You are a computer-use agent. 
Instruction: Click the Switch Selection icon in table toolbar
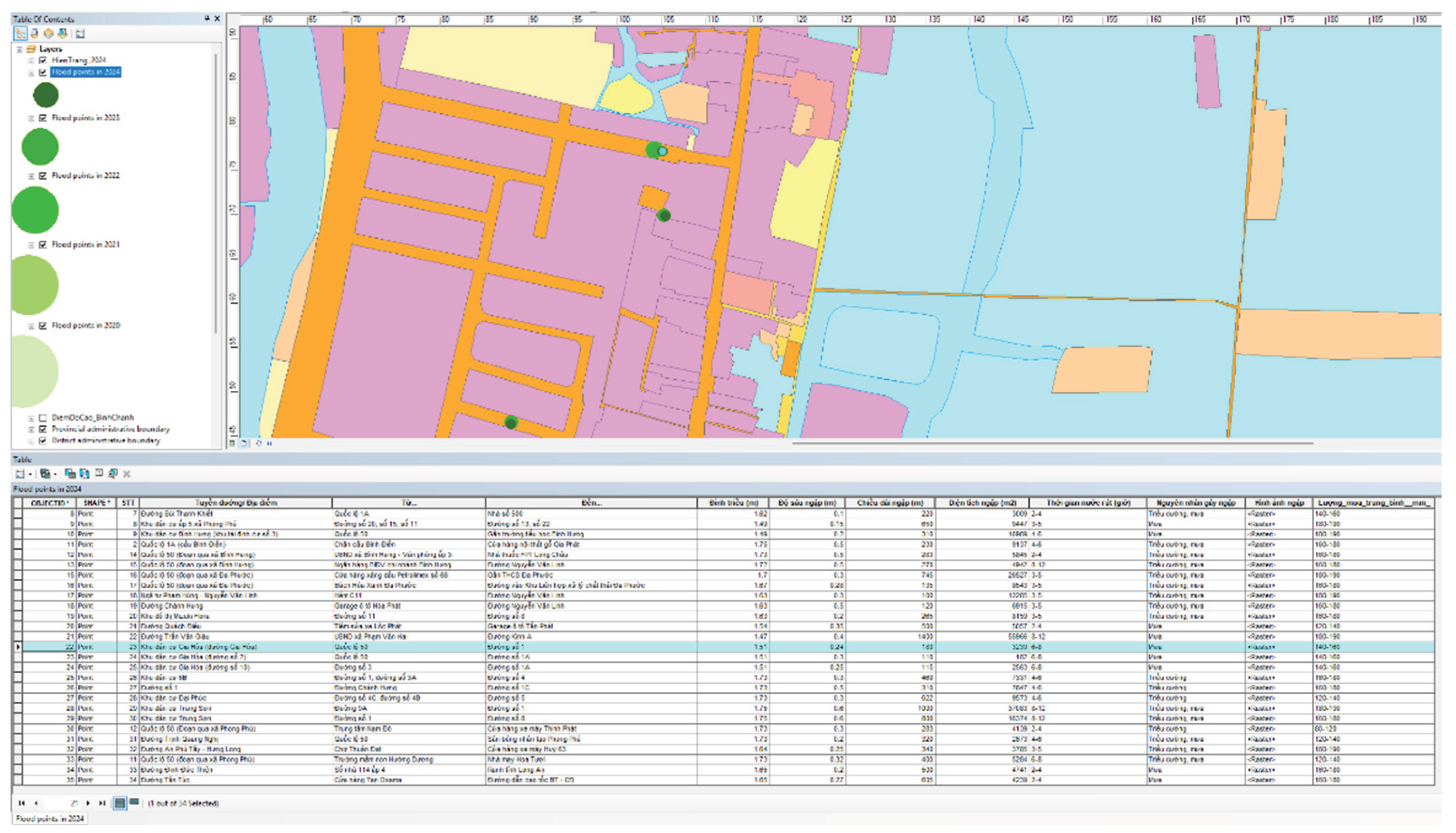tap(85, 474)
